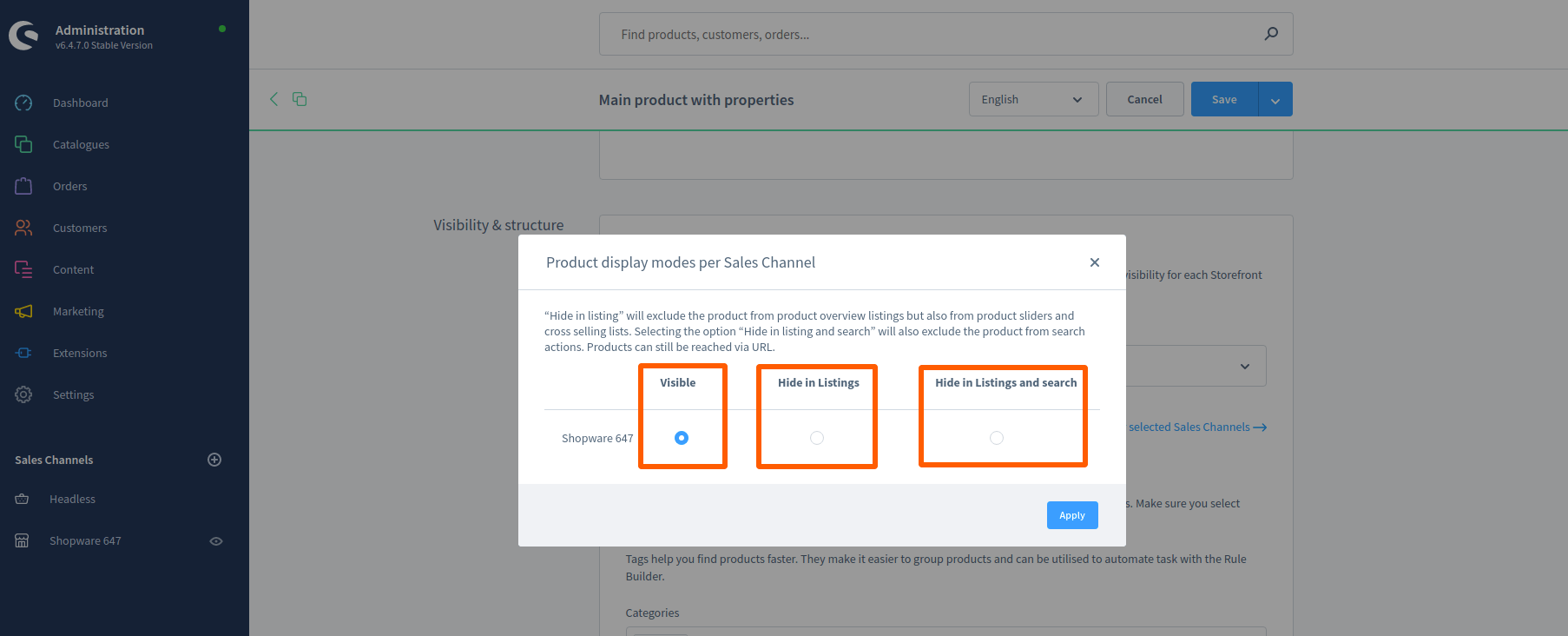Open the Headless sales channel

72,499
